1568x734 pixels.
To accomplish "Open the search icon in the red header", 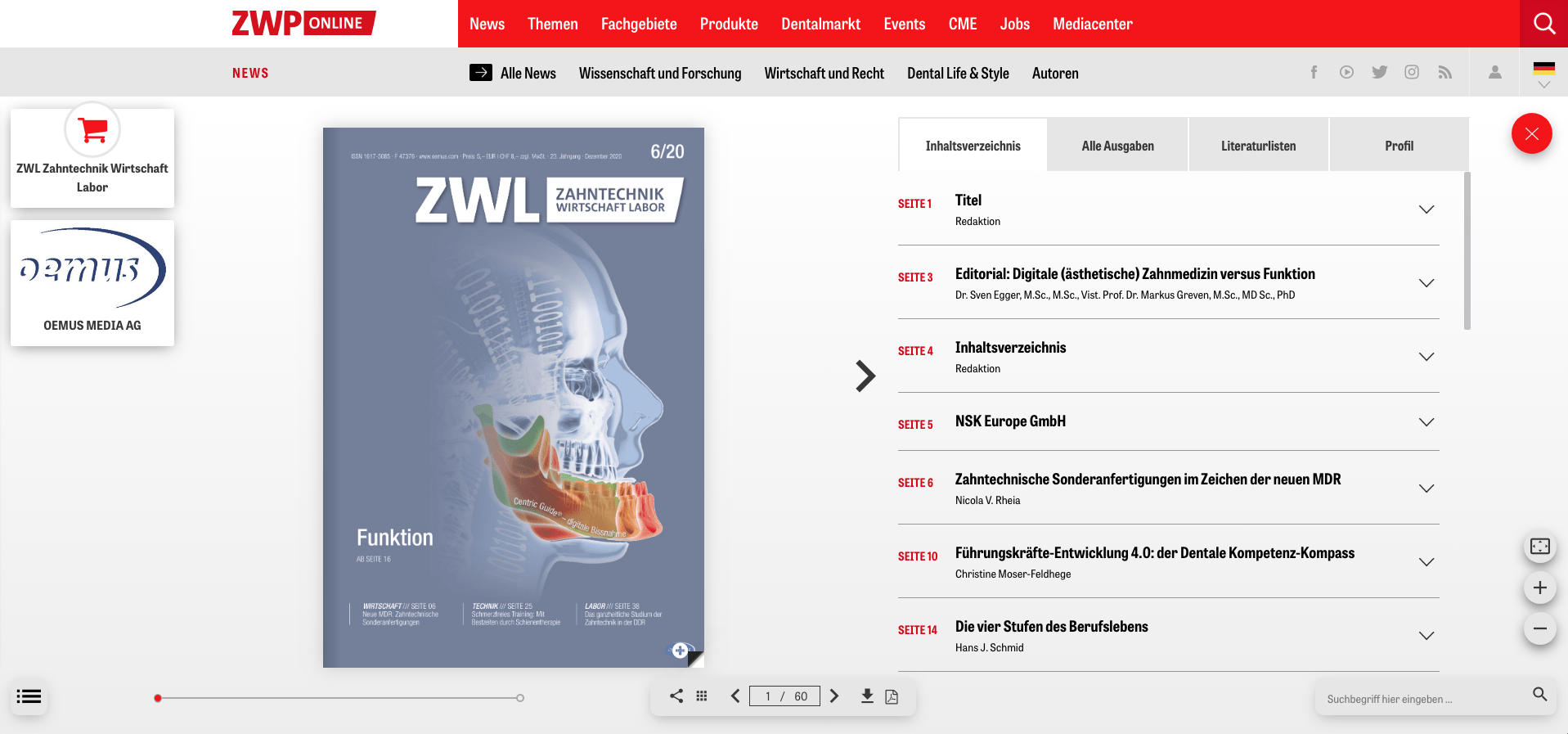I will coord(1543,24).
